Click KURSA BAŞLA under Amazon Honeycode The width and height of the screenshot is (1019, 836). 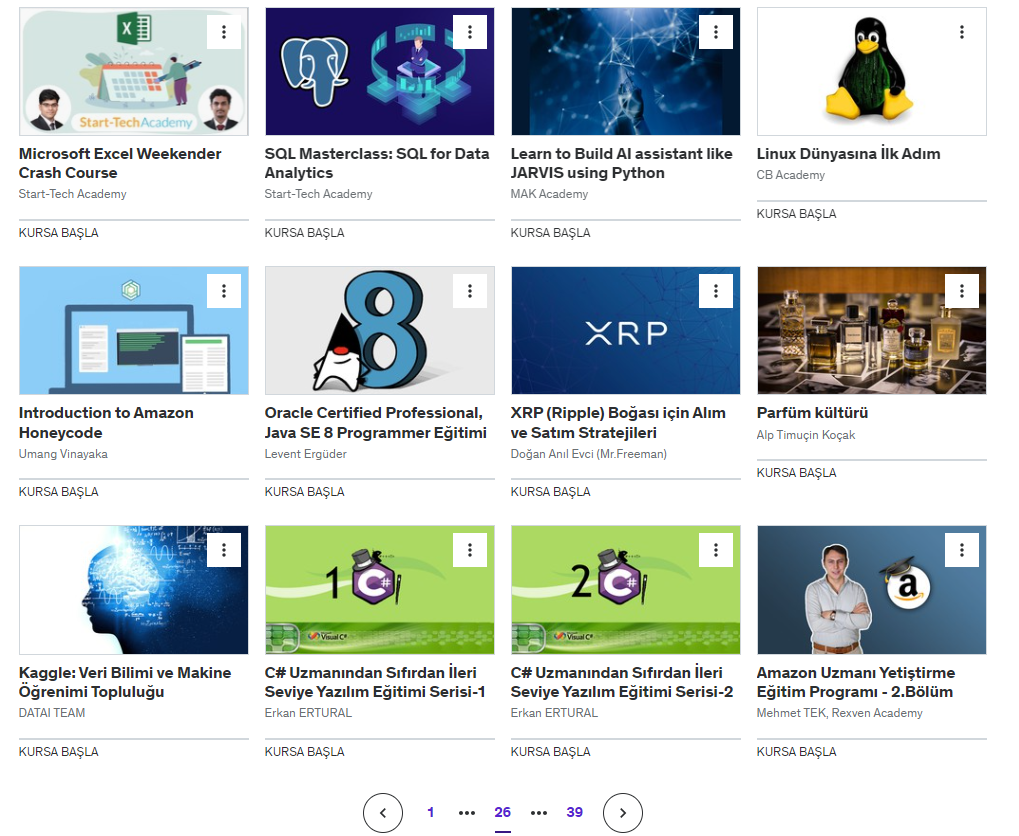pyautogui.click(x=58, y=492)
